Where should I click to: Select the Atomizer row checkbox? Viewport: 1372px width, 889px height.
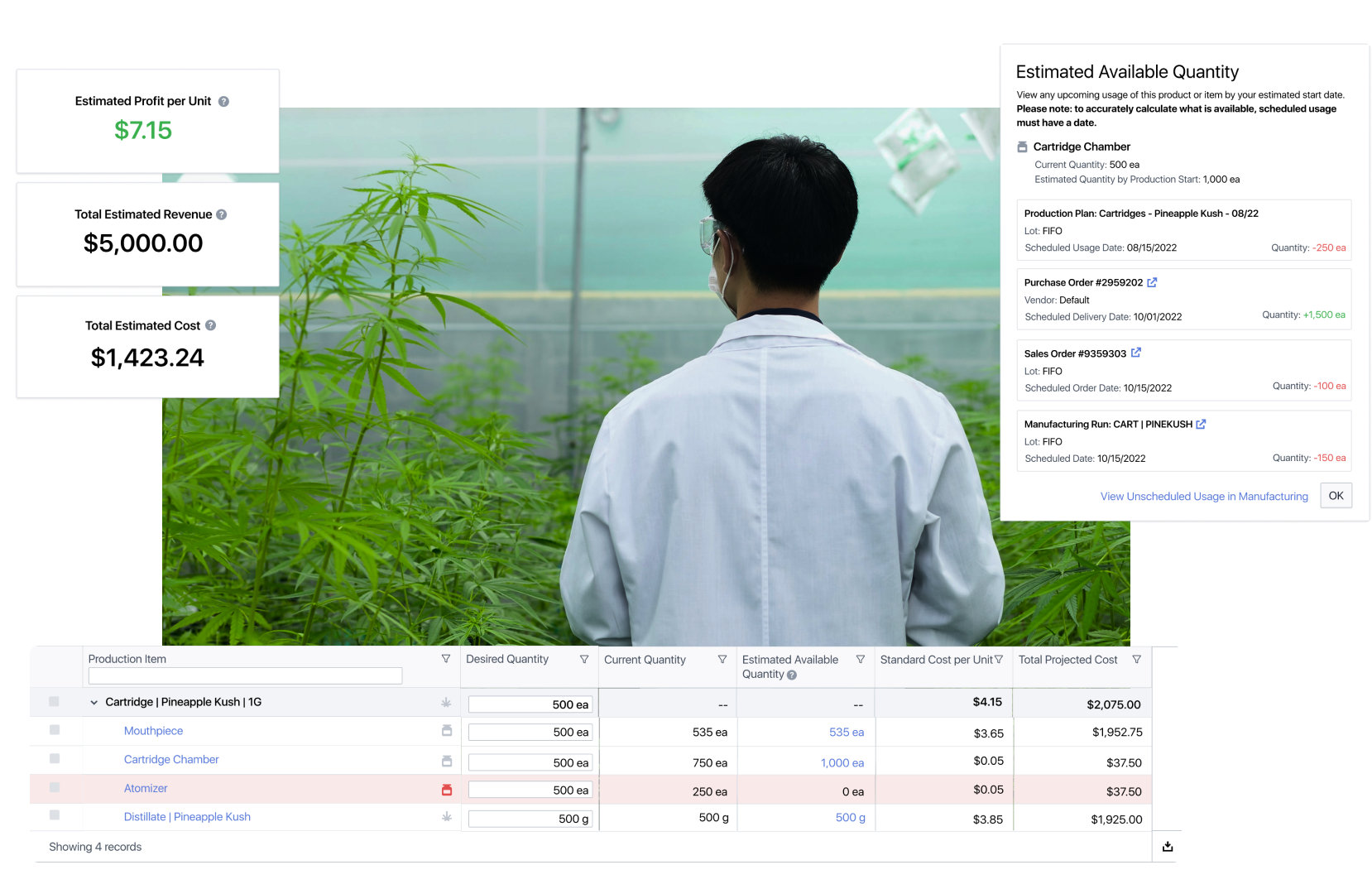55,787
